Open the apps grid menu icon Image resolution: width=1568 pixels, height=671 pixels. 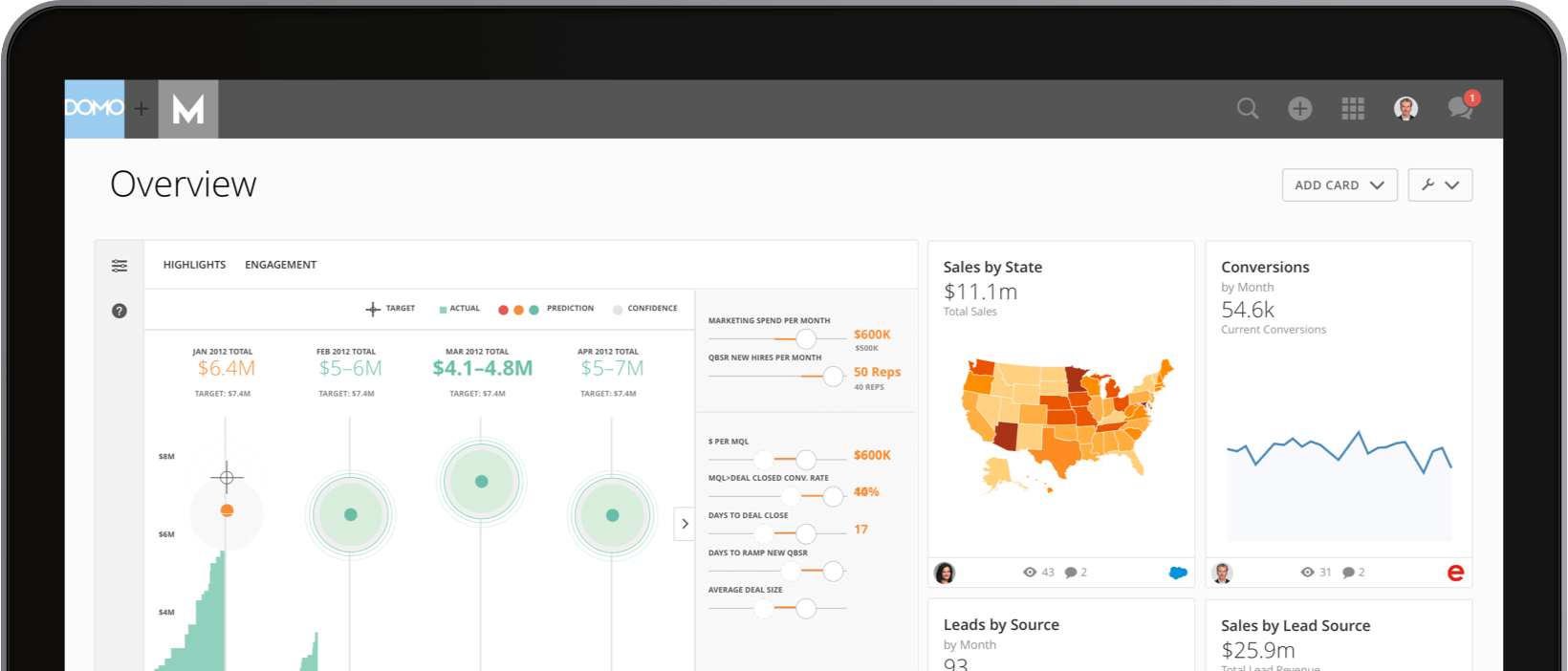pos(1352,109)
